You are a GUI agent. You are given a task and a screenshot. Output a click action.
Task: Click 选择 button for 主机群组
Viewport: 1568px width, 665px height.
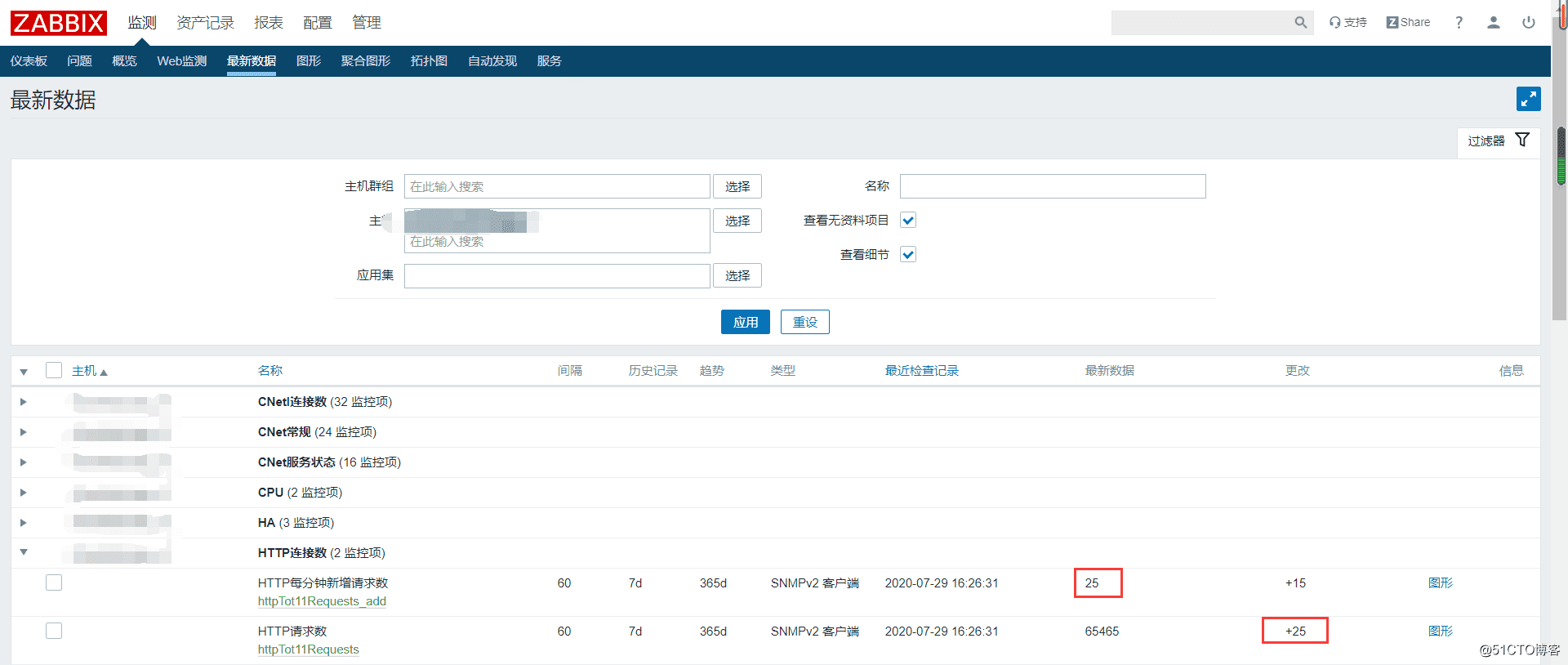737,186
